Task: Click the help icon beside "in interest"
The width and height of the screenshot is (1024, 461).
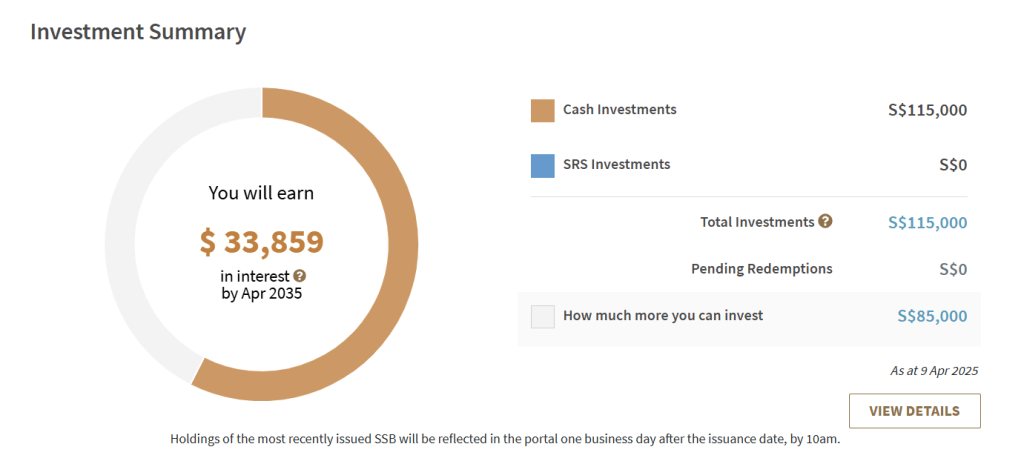Action: [299, 276]
